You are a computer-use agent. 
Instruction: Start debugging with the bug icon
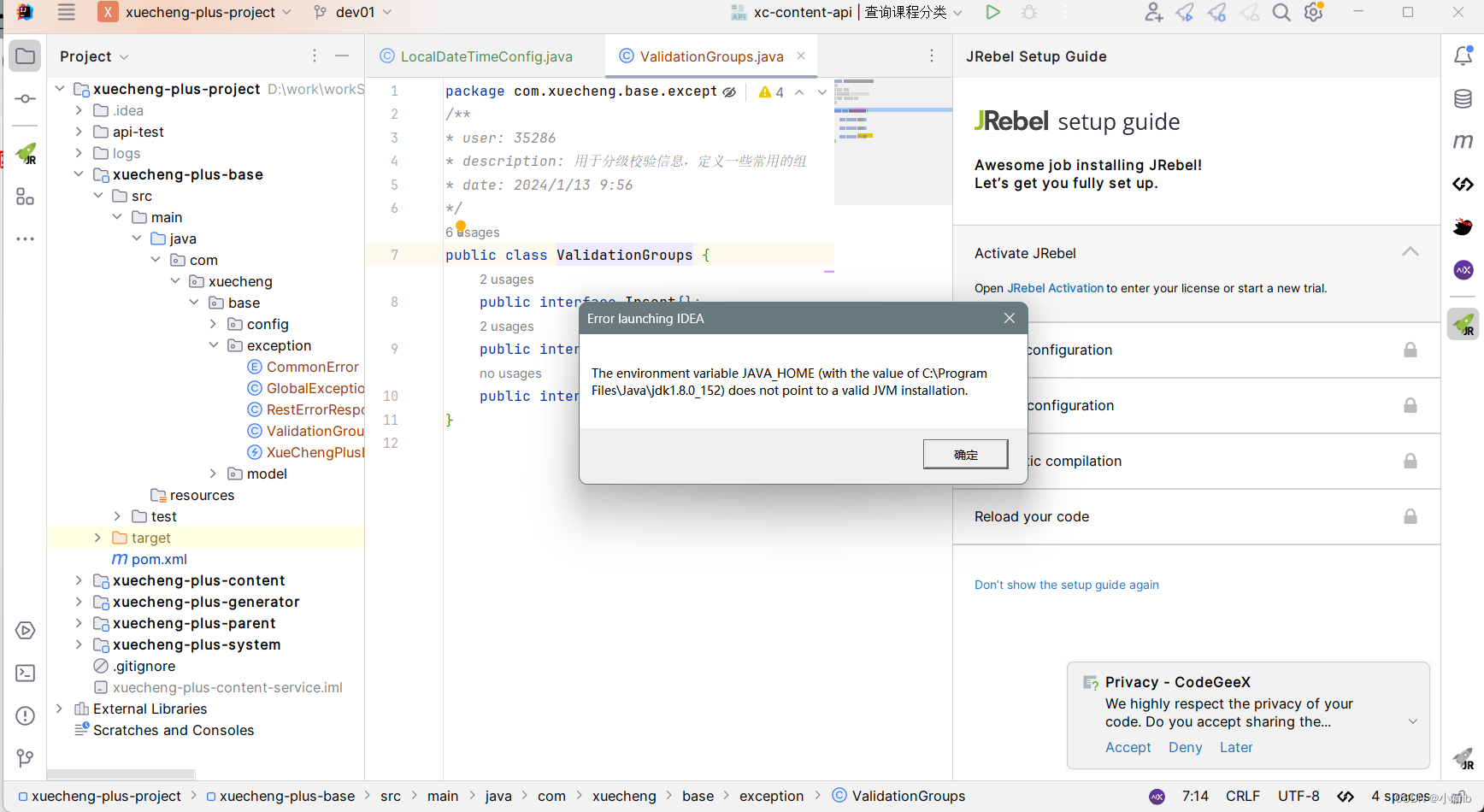1028,12
